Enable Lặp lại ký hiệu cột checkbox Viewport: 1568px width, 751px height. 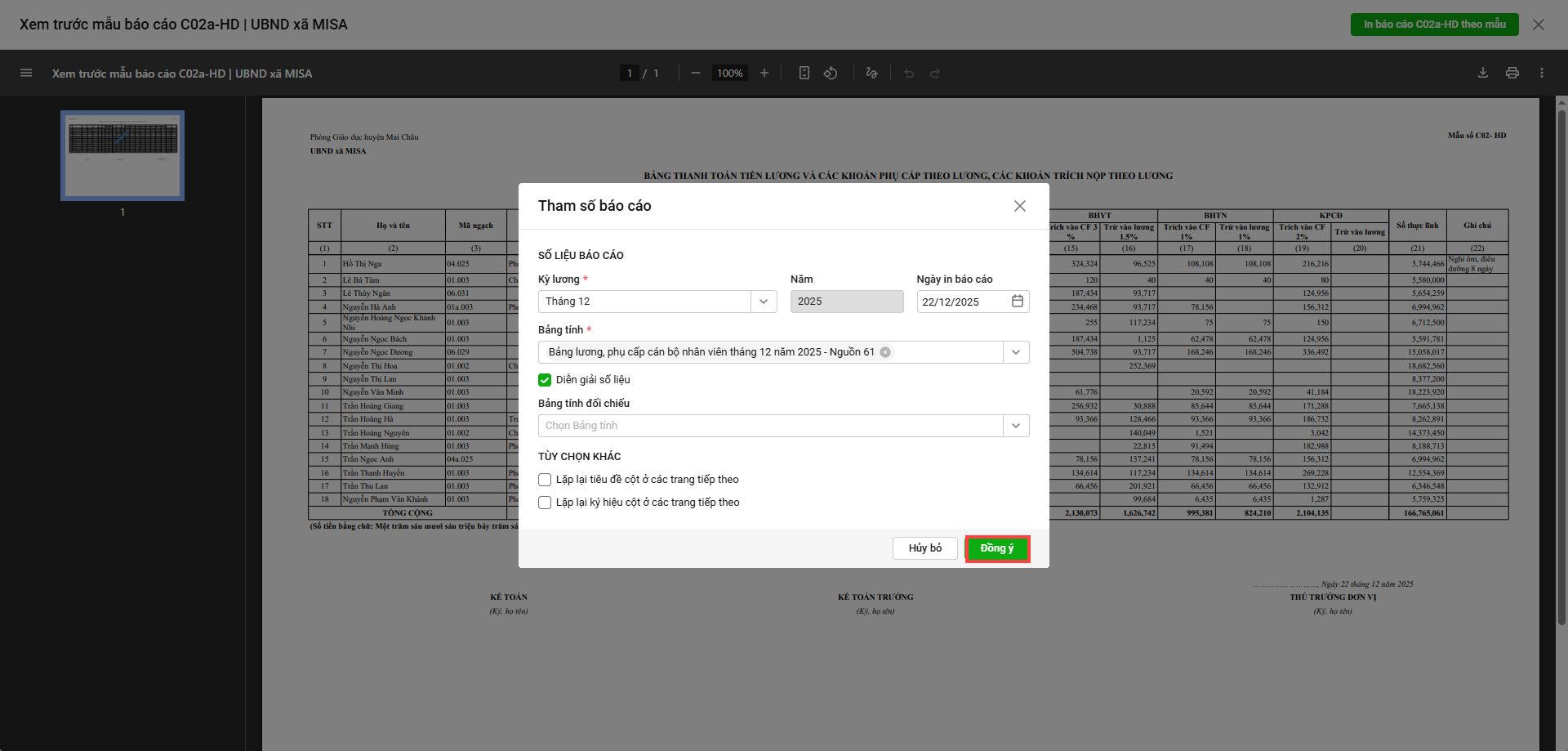point(545,503)
